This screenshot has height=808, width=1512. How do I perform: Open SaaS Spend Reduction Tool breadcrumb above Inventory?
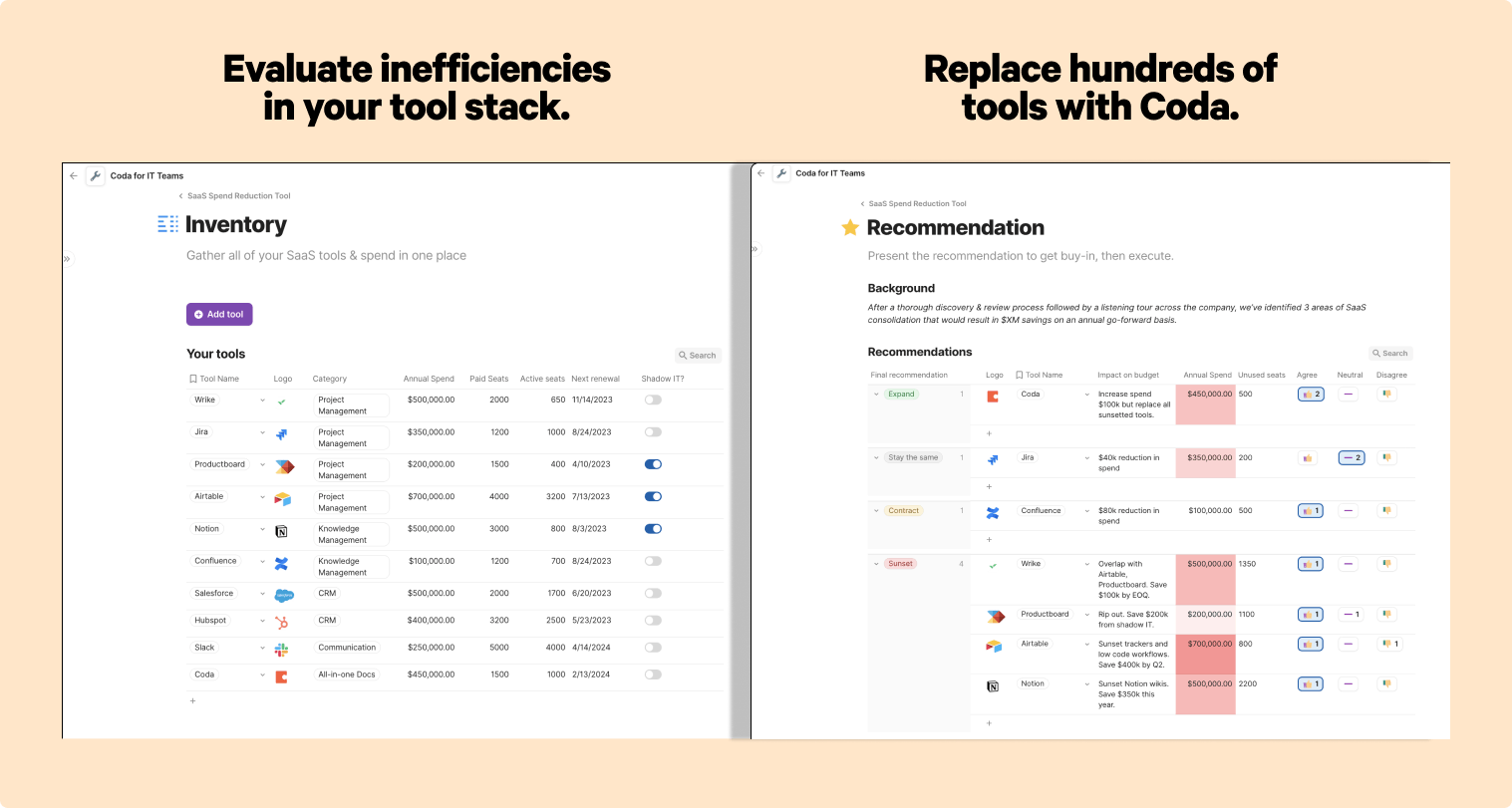235,196
